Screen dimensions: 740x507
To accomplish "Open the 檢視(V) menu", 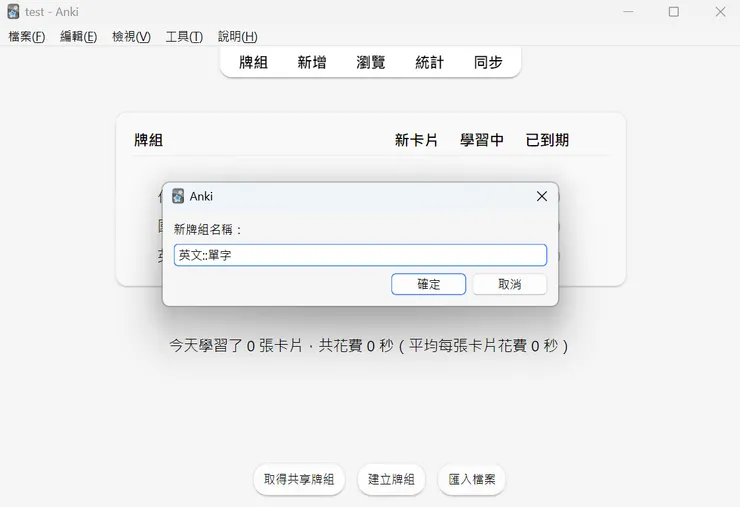I will [x=131, y=36].
